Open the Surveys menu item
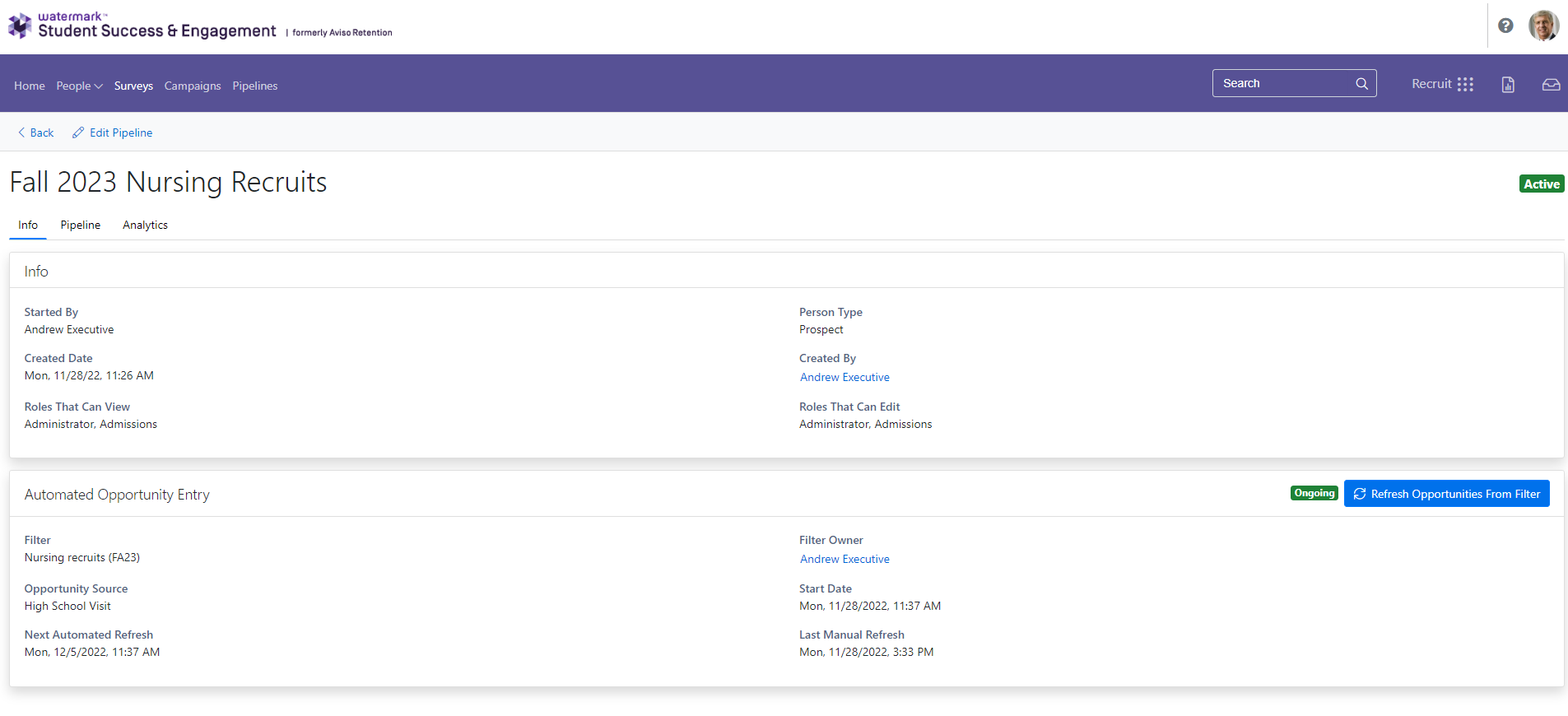 (133, 86)
